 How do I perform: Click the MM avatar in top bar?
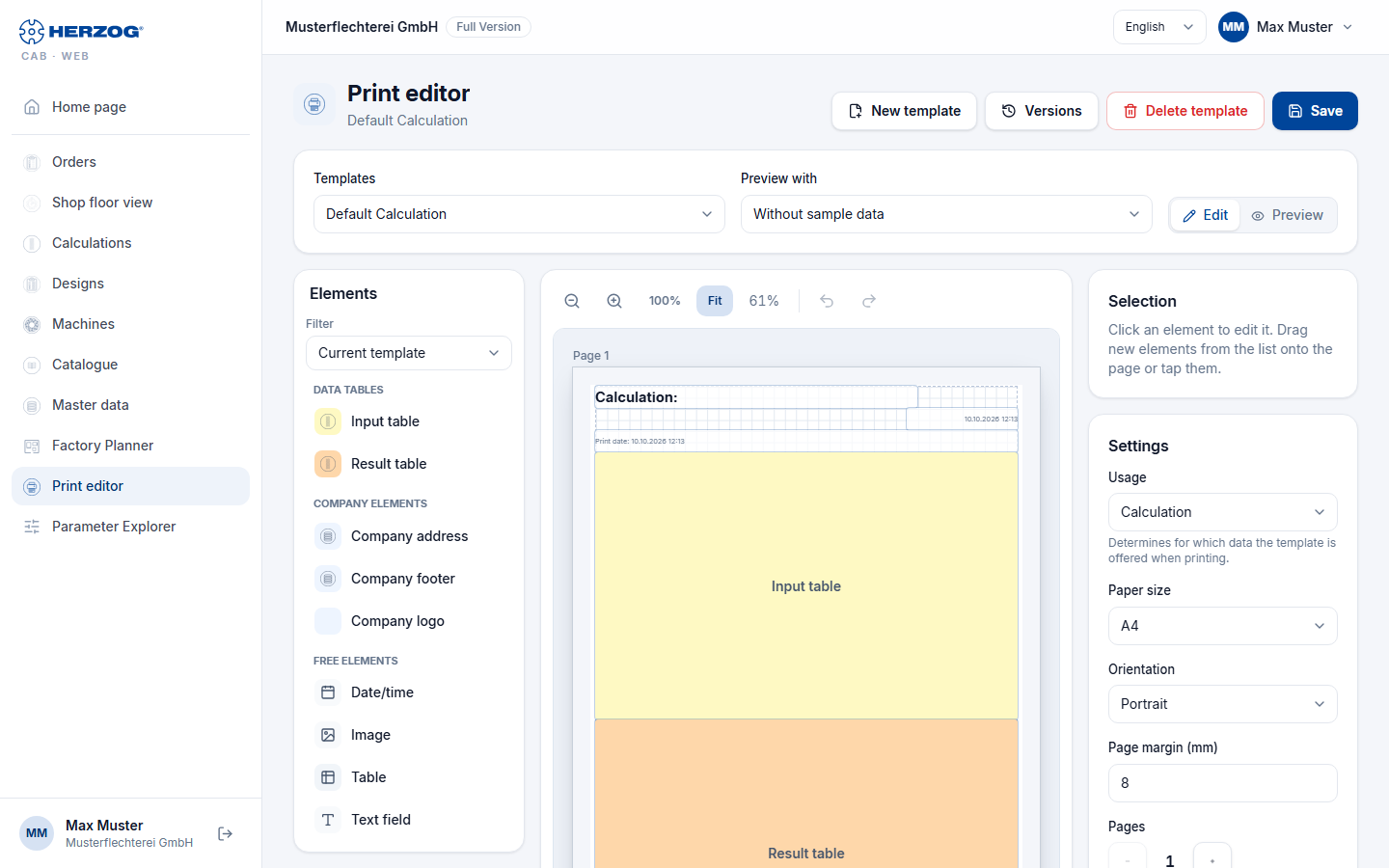(1234, 27)
